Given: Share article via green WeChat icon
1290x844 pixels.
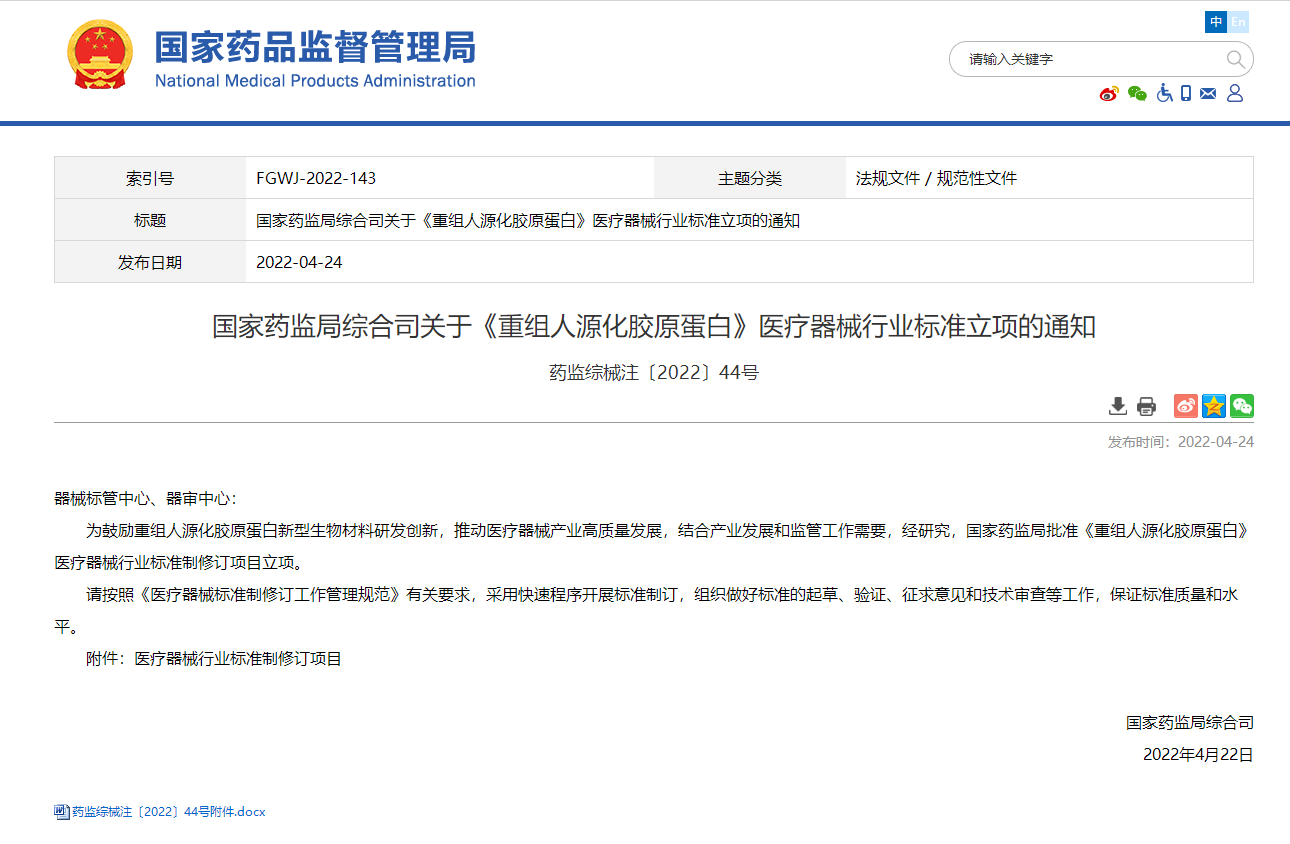Looking at the screenshot, I should point(1242,406).
